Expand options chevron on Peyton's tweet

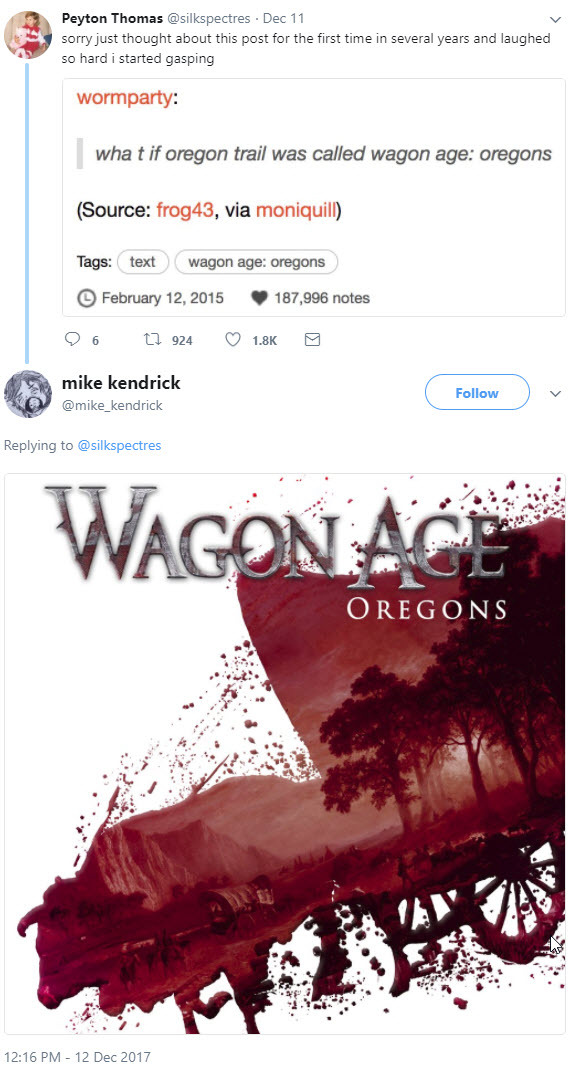tap(555, 19)
